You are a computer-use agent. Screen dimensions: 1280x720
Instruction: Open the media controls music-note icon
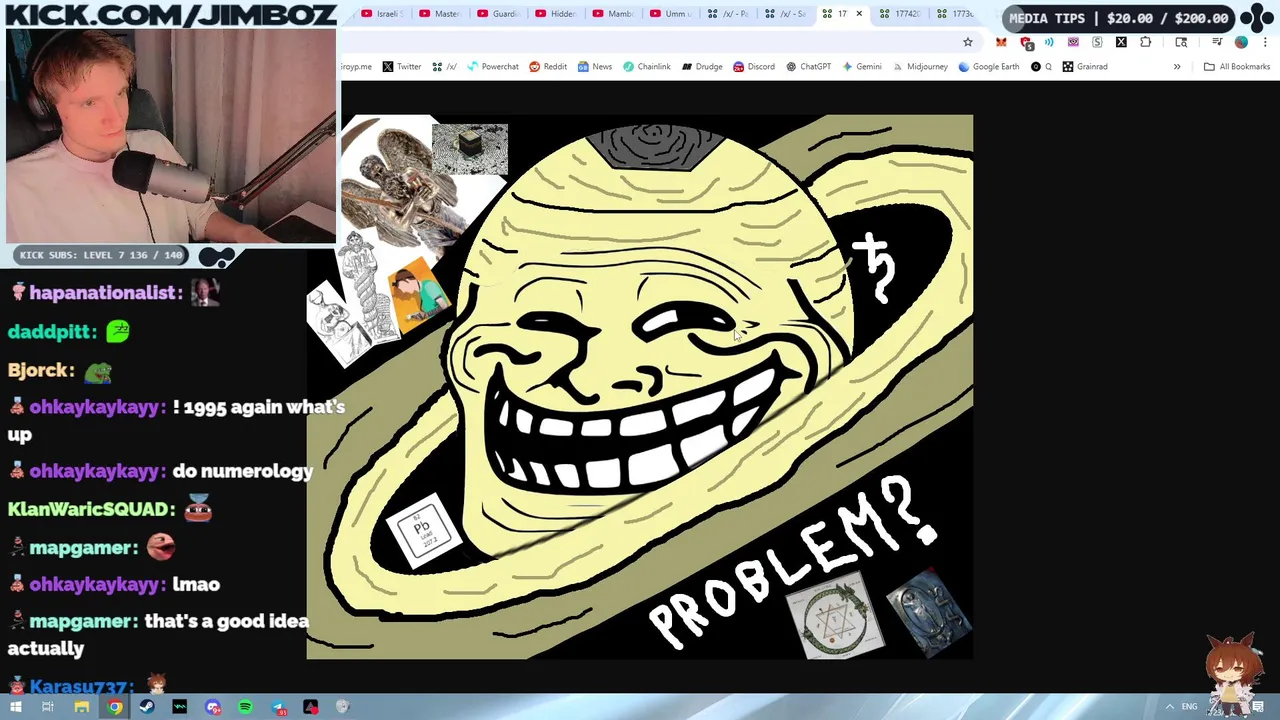1216,42
